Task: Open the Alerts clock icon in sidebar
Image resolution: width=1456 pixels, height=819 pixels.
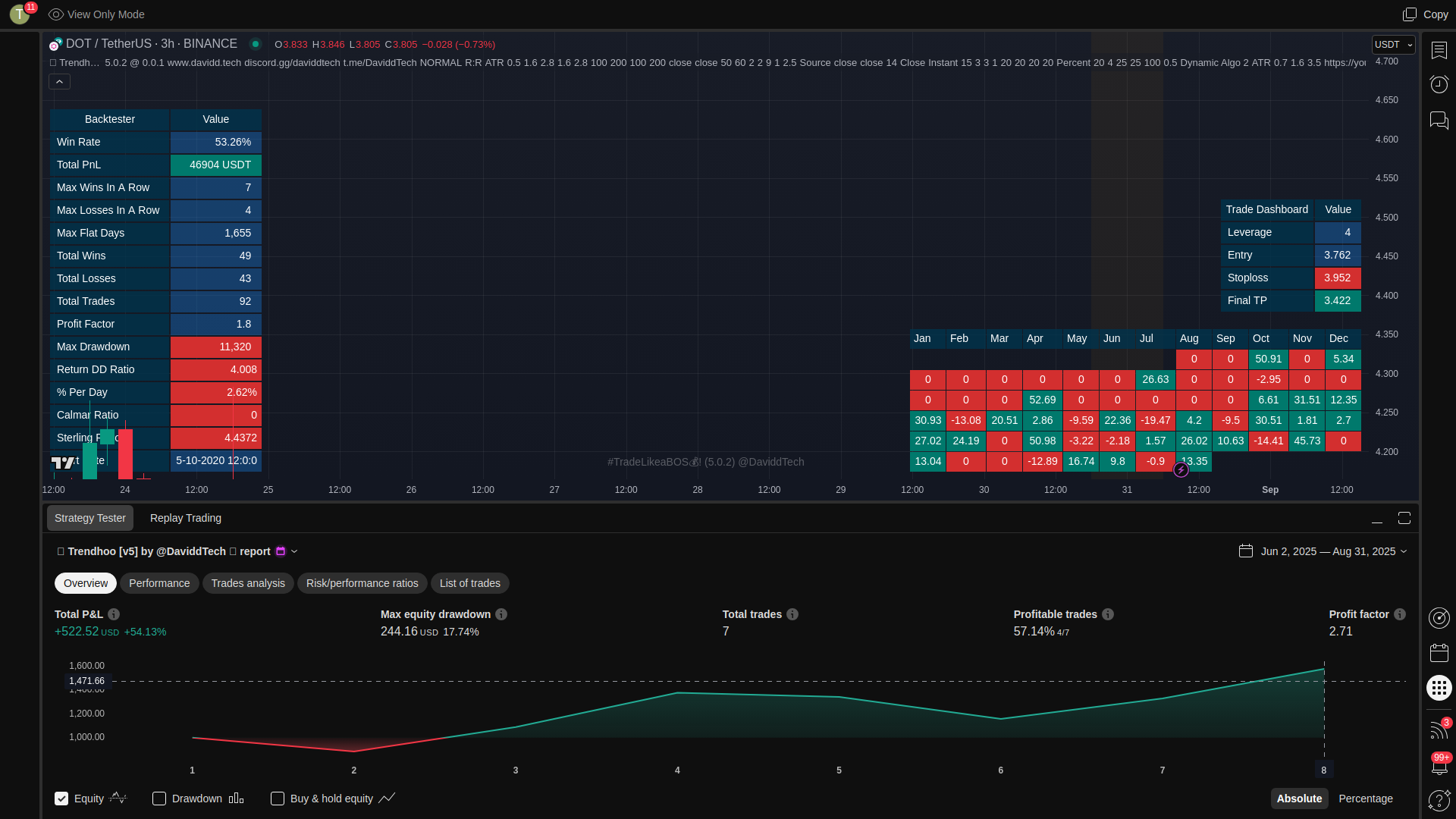Action: click(1439, 83)
